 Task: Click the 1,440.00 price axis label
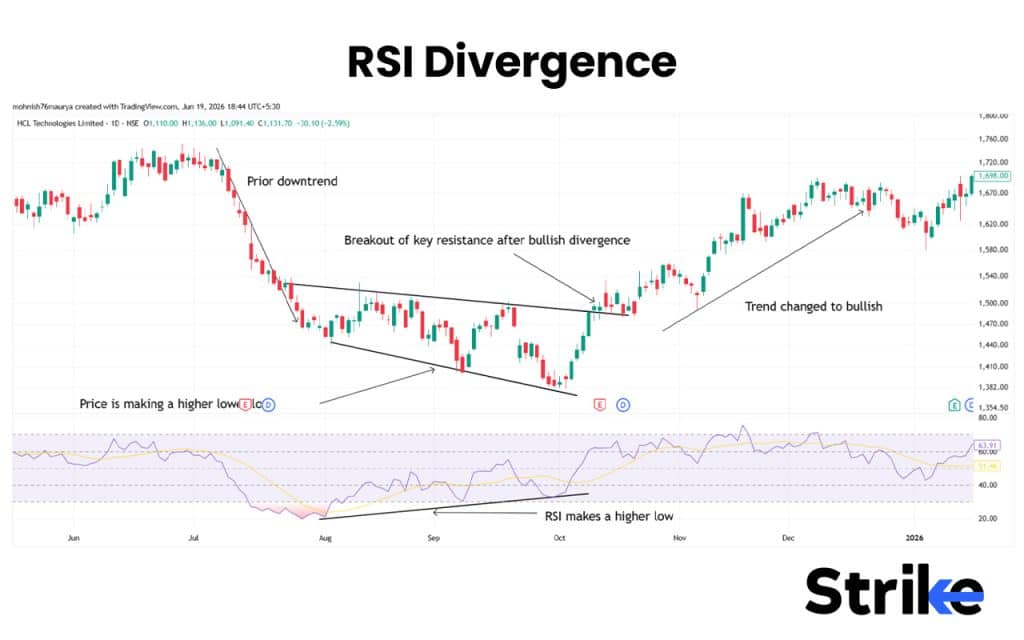point(993,345)
